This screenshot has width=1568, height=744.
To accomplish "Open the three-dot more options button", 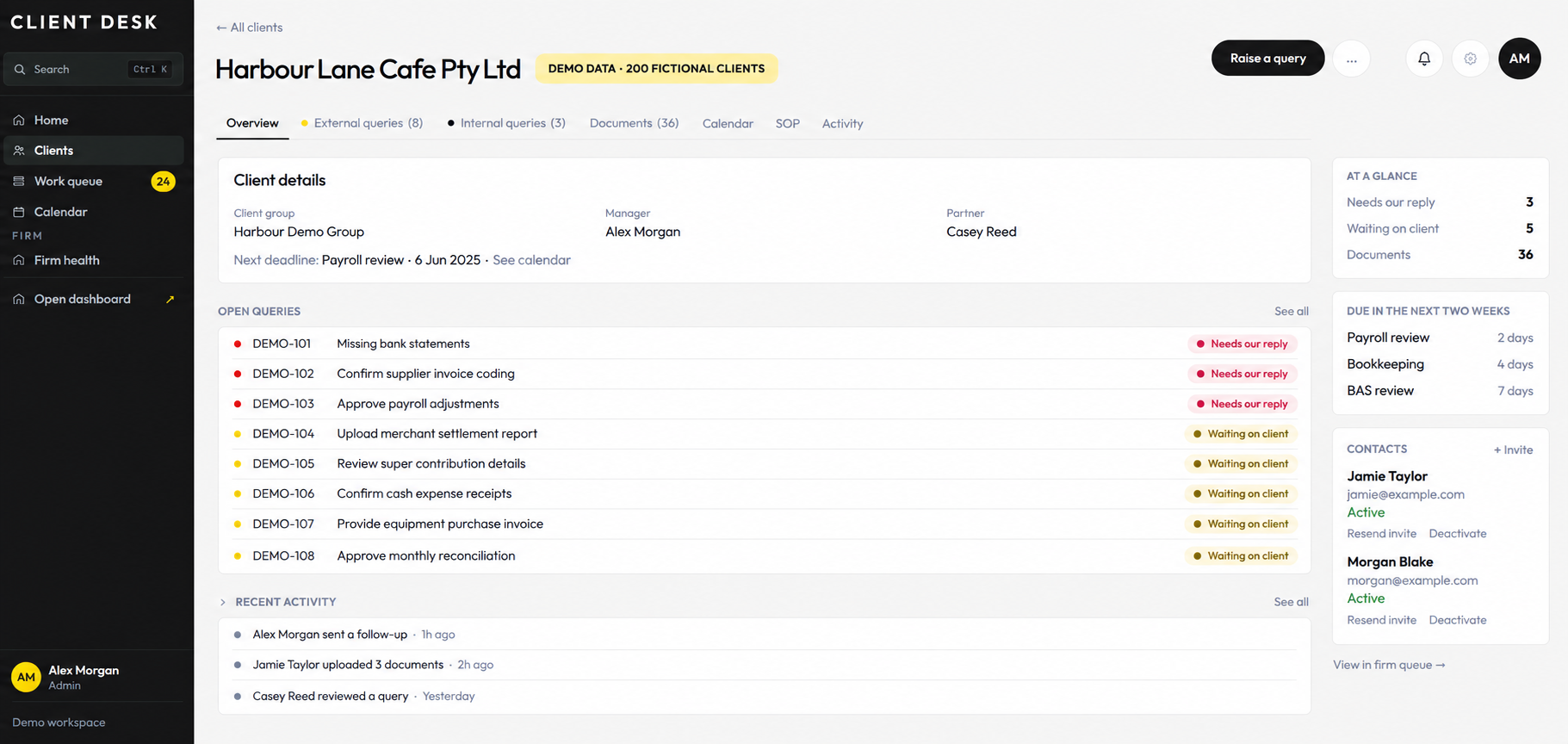I will tap(1352, 59).
